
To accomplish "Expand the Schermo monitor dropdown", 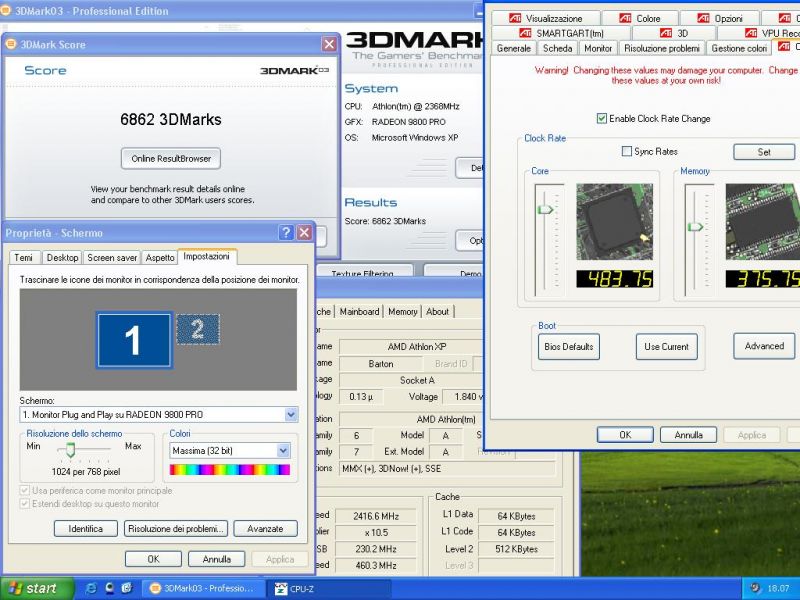I will (291, 414).
